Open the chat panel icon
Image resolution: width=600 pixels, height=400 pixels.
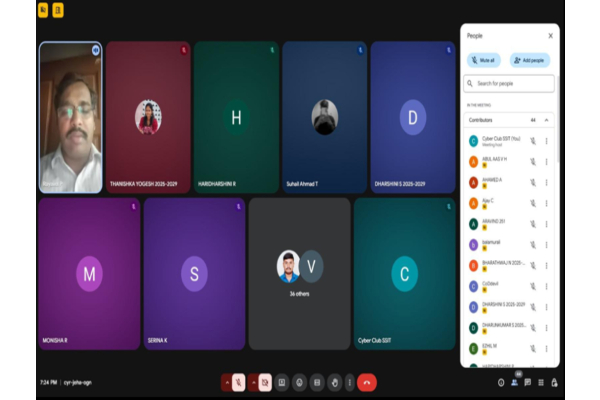click(x=528, y=382)
